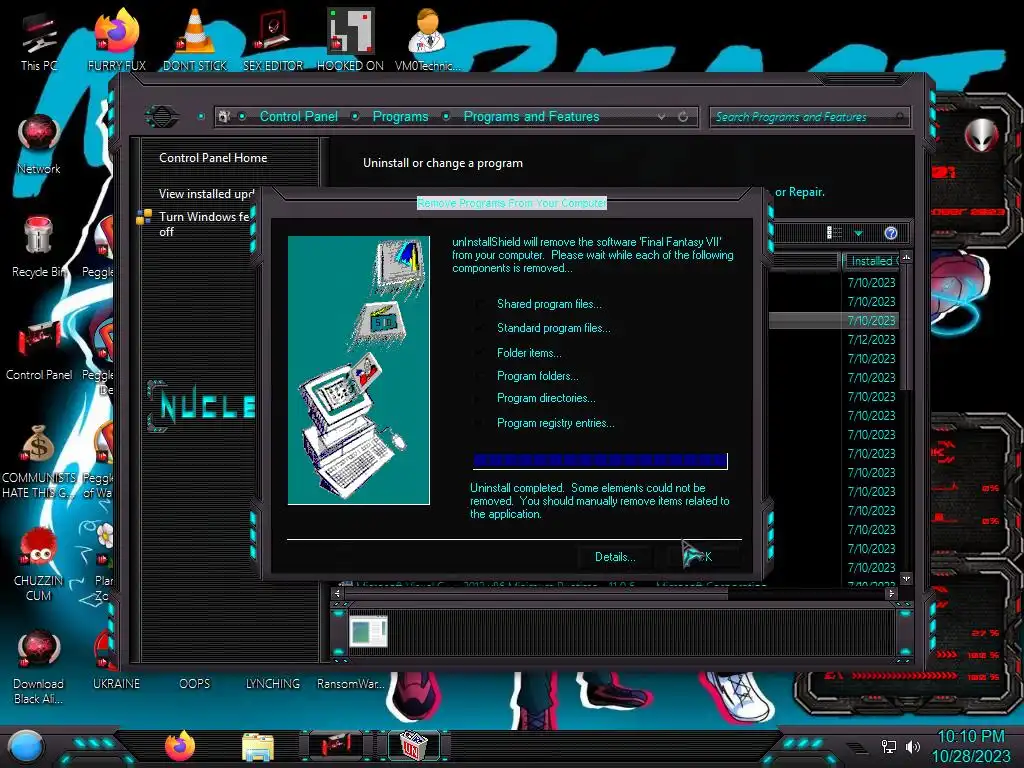Screen dimensions: 1024x768
Task: Click the View installed updates link
Action: (x=206, y=193)
